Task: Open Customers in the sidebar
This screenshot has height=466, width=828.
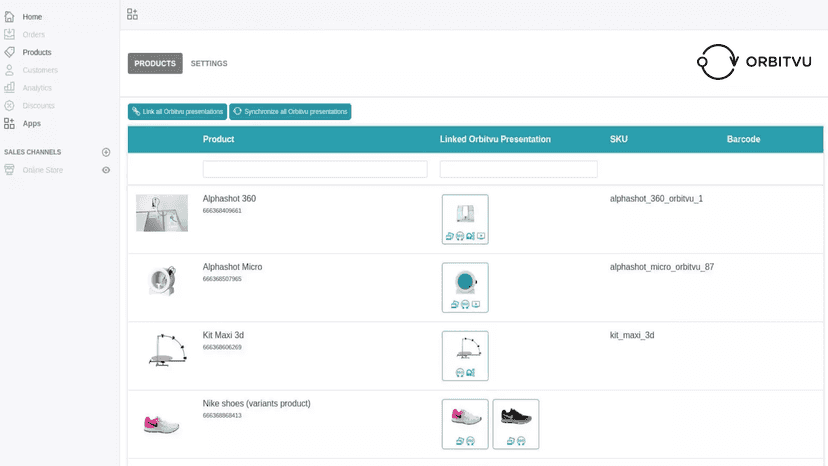Action: point(40,70)
